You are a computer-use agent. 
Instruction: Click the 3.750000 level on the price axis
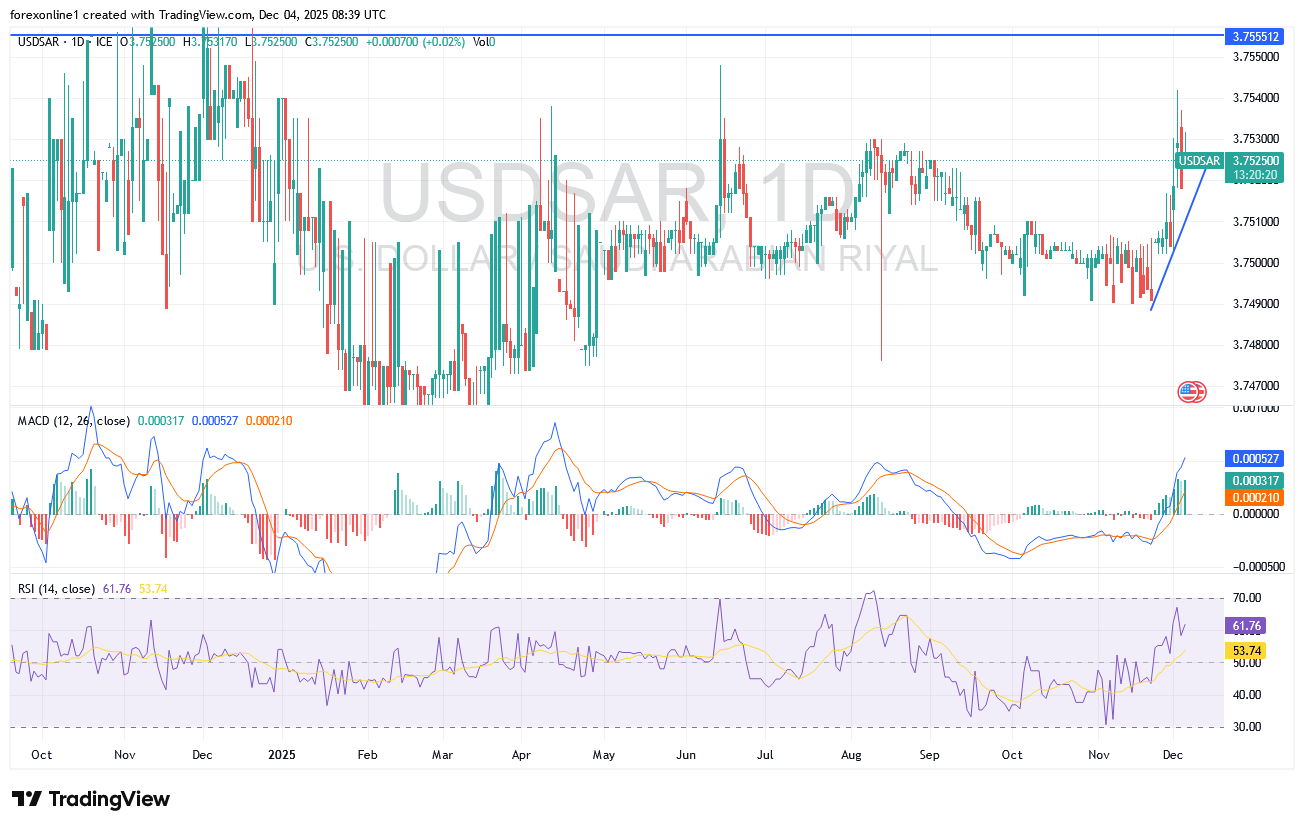(1259, 262)
